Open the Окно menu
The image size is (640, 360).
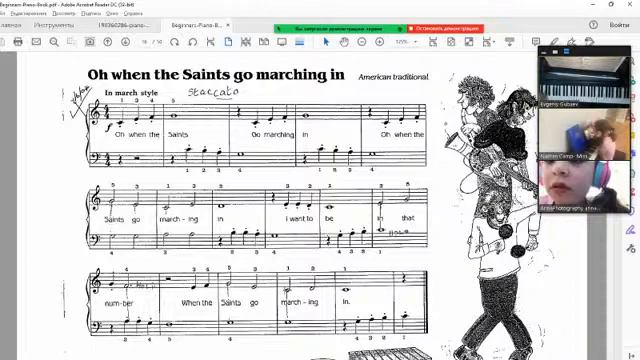112,13
